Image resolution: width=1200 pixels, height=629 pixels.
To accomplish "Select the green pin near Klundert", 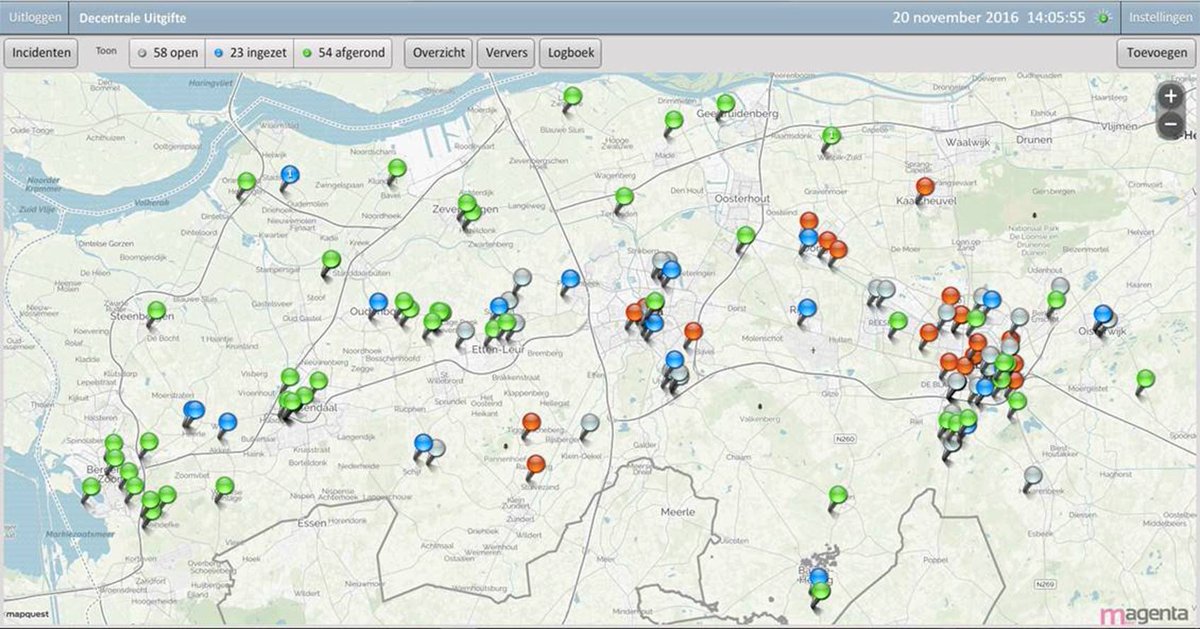I will click(x=397, y=168).
